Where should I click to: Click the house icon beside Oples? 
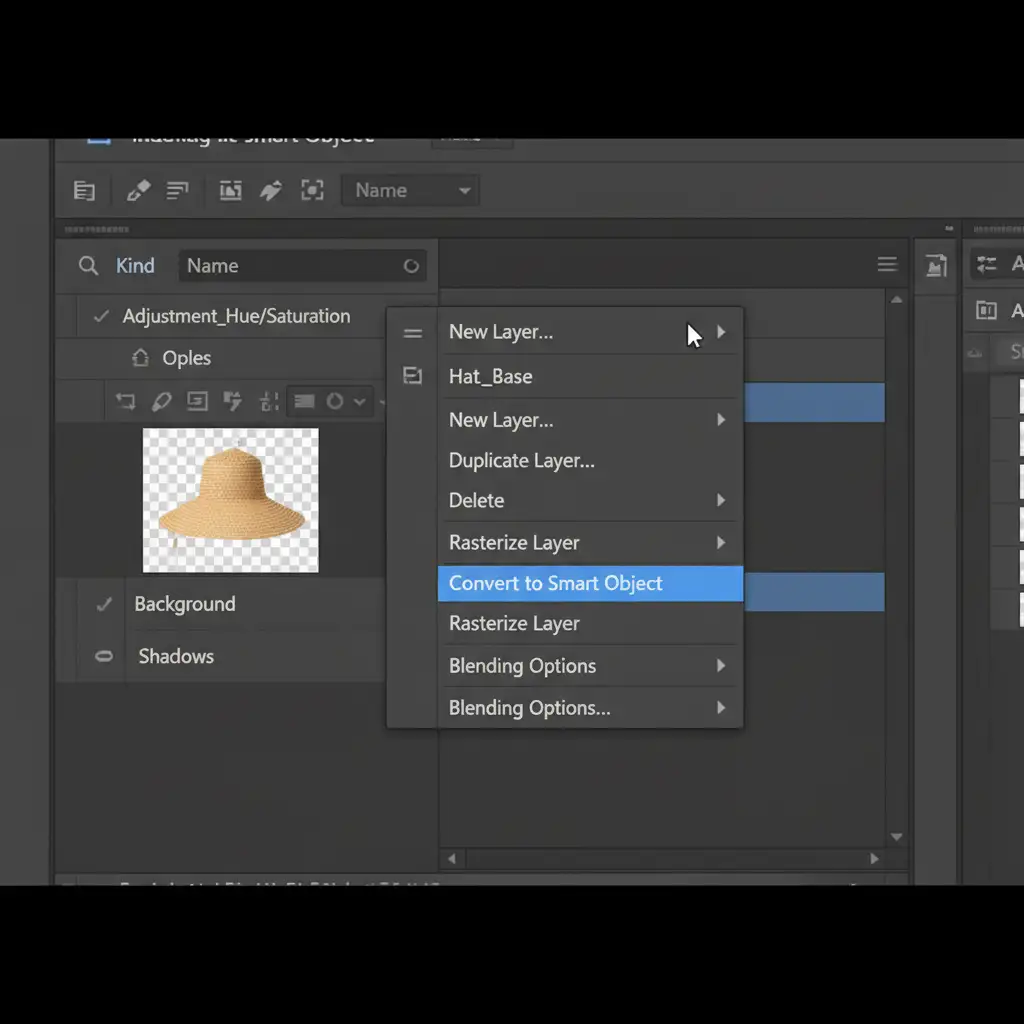pyautogui.click(x=140, y=358)
